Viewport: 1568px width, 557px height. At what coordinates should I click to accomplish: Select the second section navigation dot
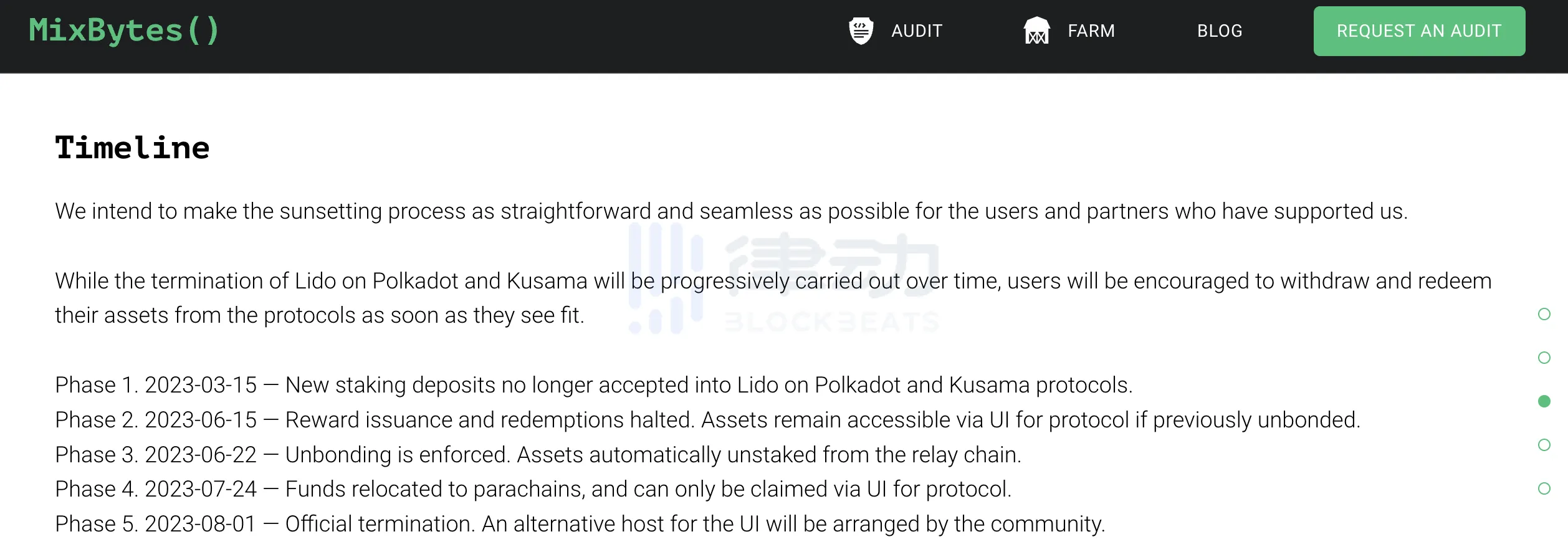click(x=1544, y=358)
